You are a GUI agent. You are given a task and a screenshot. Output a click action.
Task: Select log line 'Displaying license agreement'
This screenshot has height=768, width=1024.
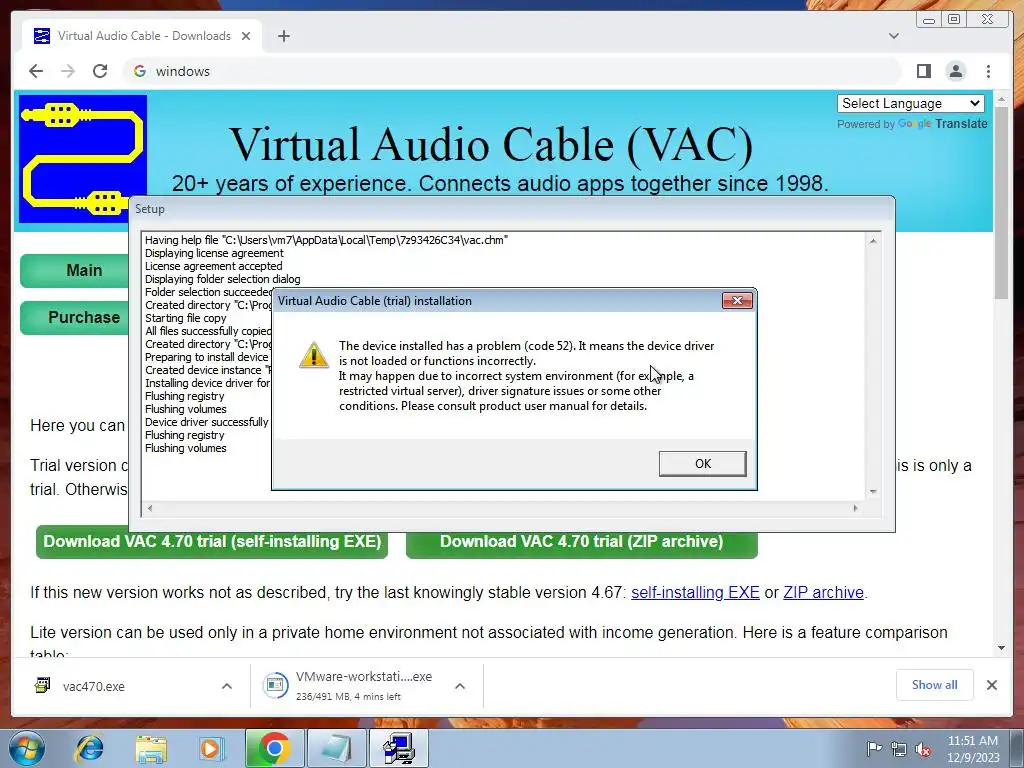(214, 253)
